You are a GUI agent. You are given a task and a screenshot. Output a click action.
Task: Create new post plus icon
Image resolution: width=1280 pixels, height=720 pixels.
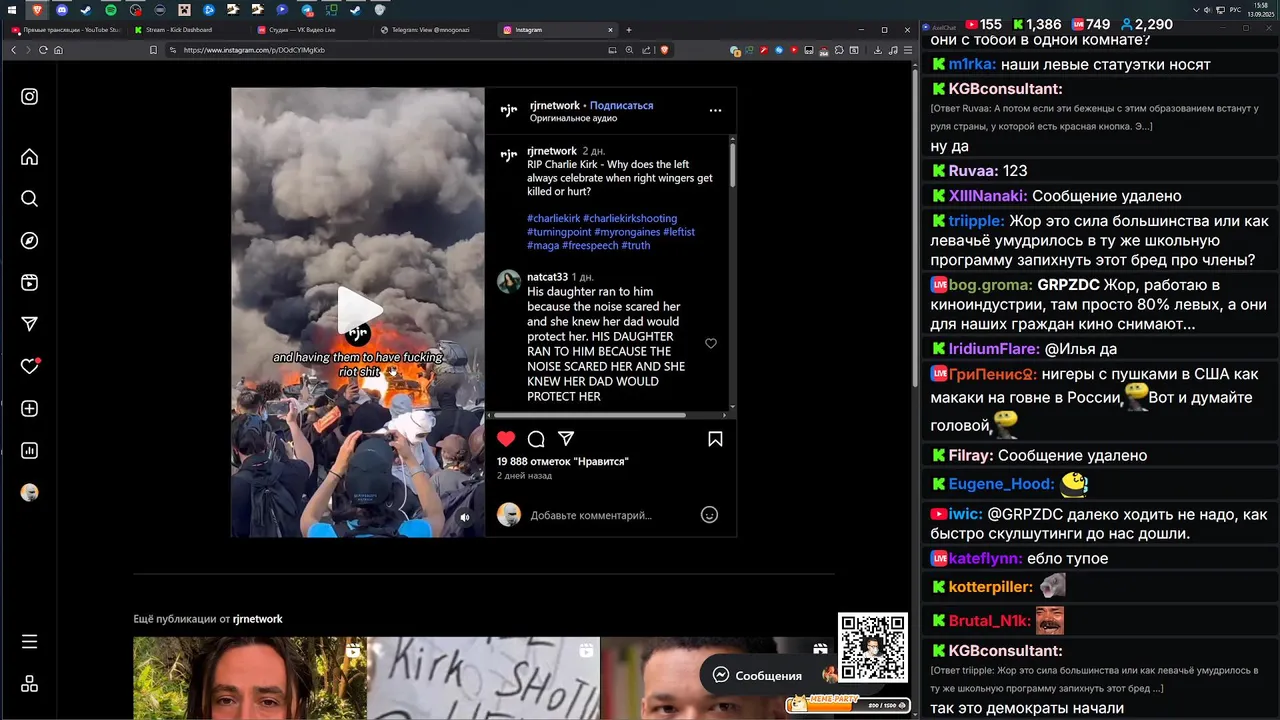tap(29, 409)
